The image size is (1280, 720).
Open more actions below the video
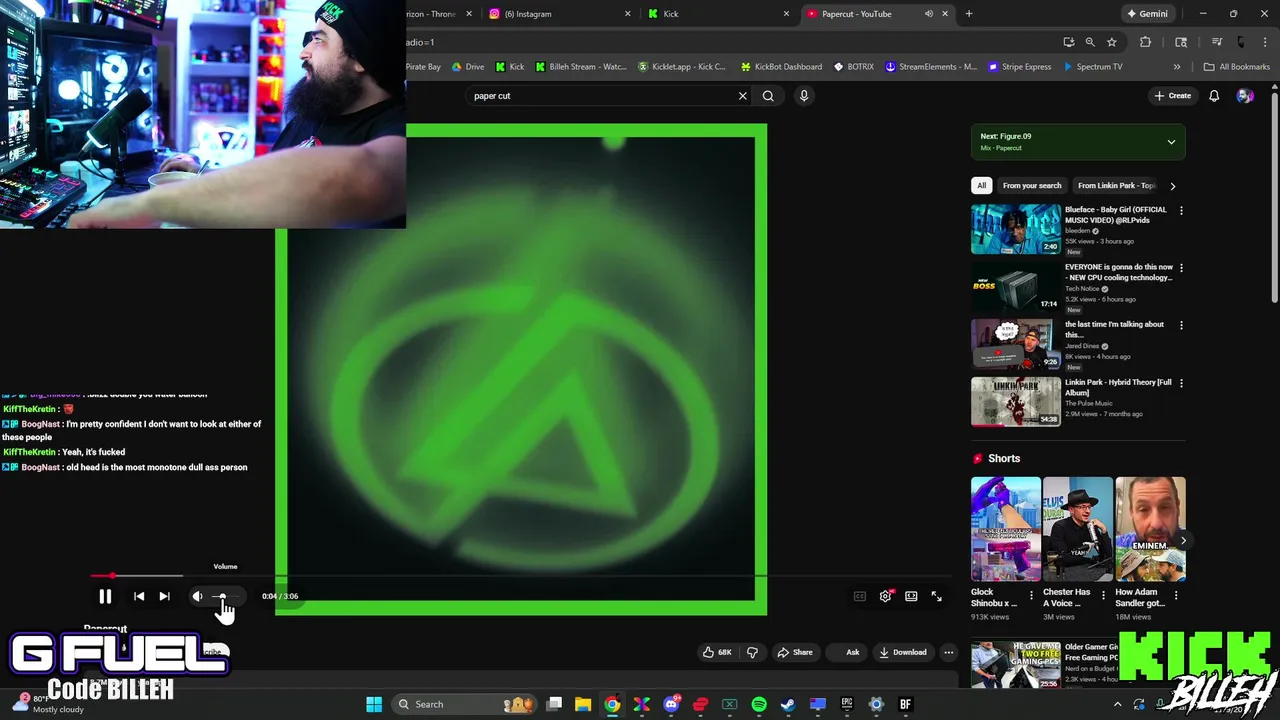click(x=949, y=652)
